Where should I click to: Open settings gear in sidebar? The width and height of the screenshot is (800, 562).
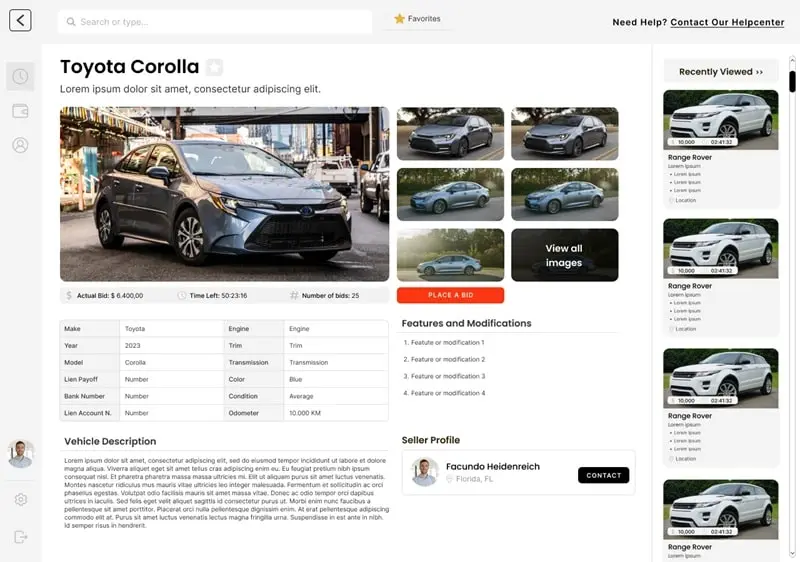coord(20,500)
